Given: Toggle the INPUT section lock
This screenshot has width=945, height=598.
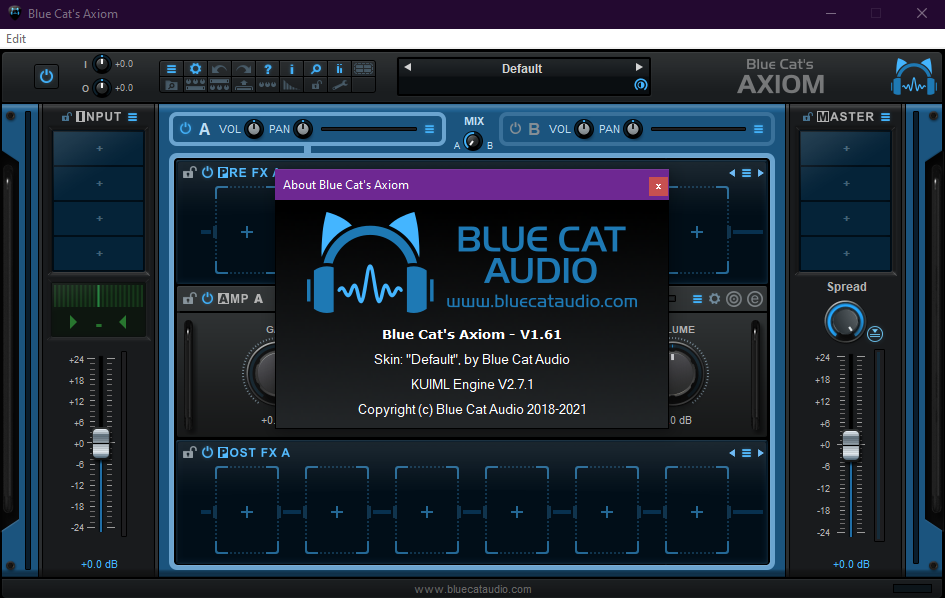Looking at the screenshot, I should (x=67, y=116).
